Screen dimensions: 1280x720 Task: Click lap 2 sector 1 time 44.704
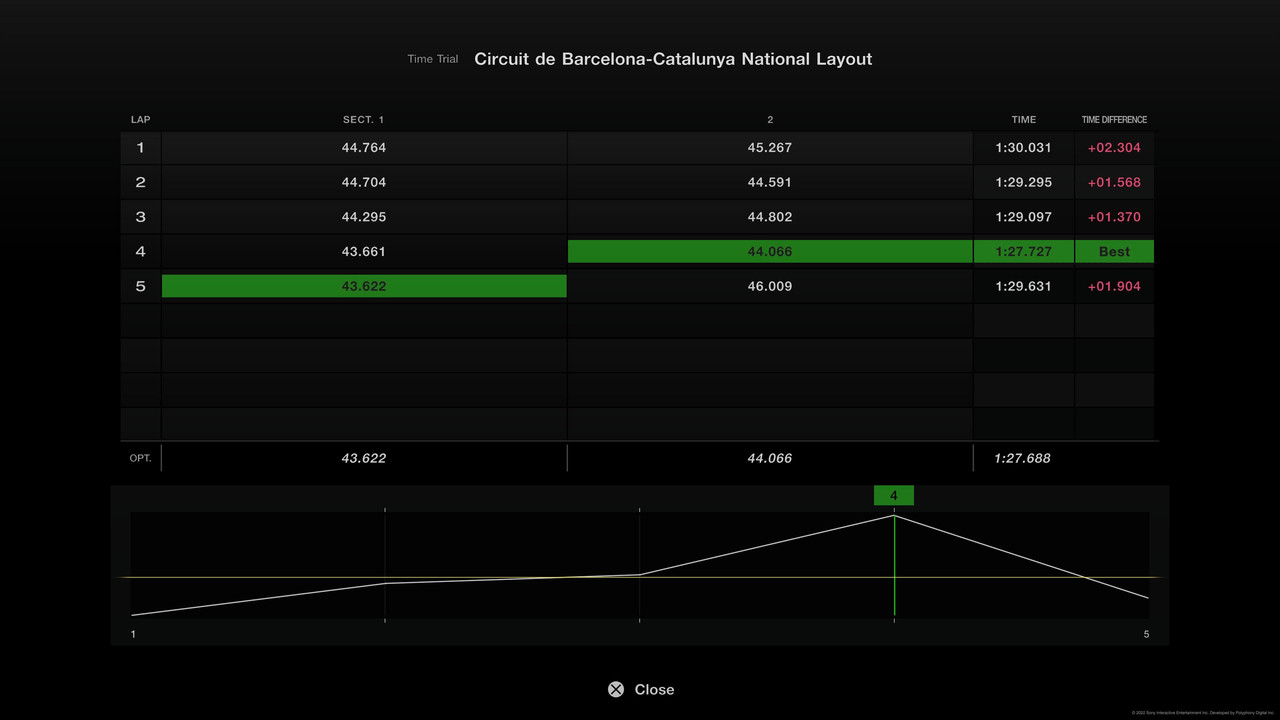pyautogui.click(x=364, y=182)
